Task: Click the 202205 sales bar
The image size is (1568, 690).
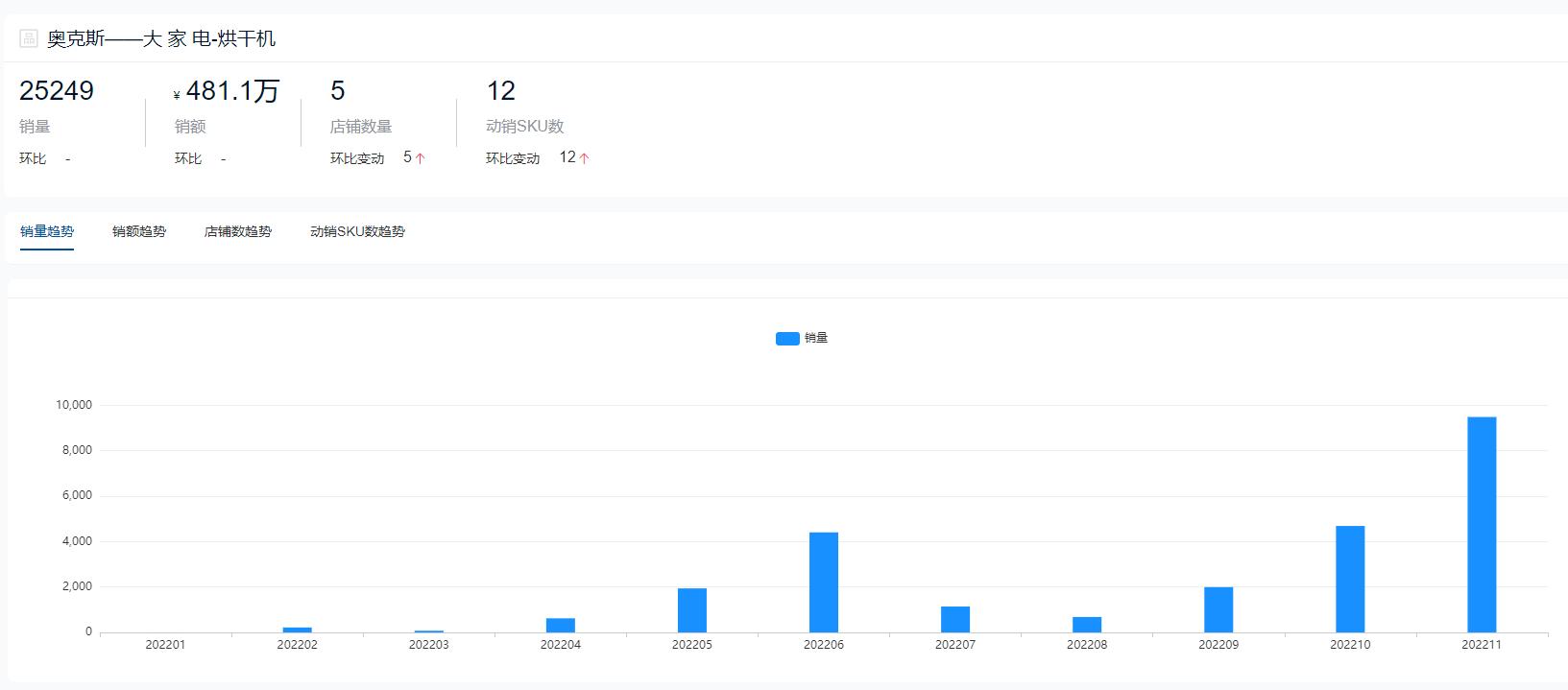Action: [692, 610]
